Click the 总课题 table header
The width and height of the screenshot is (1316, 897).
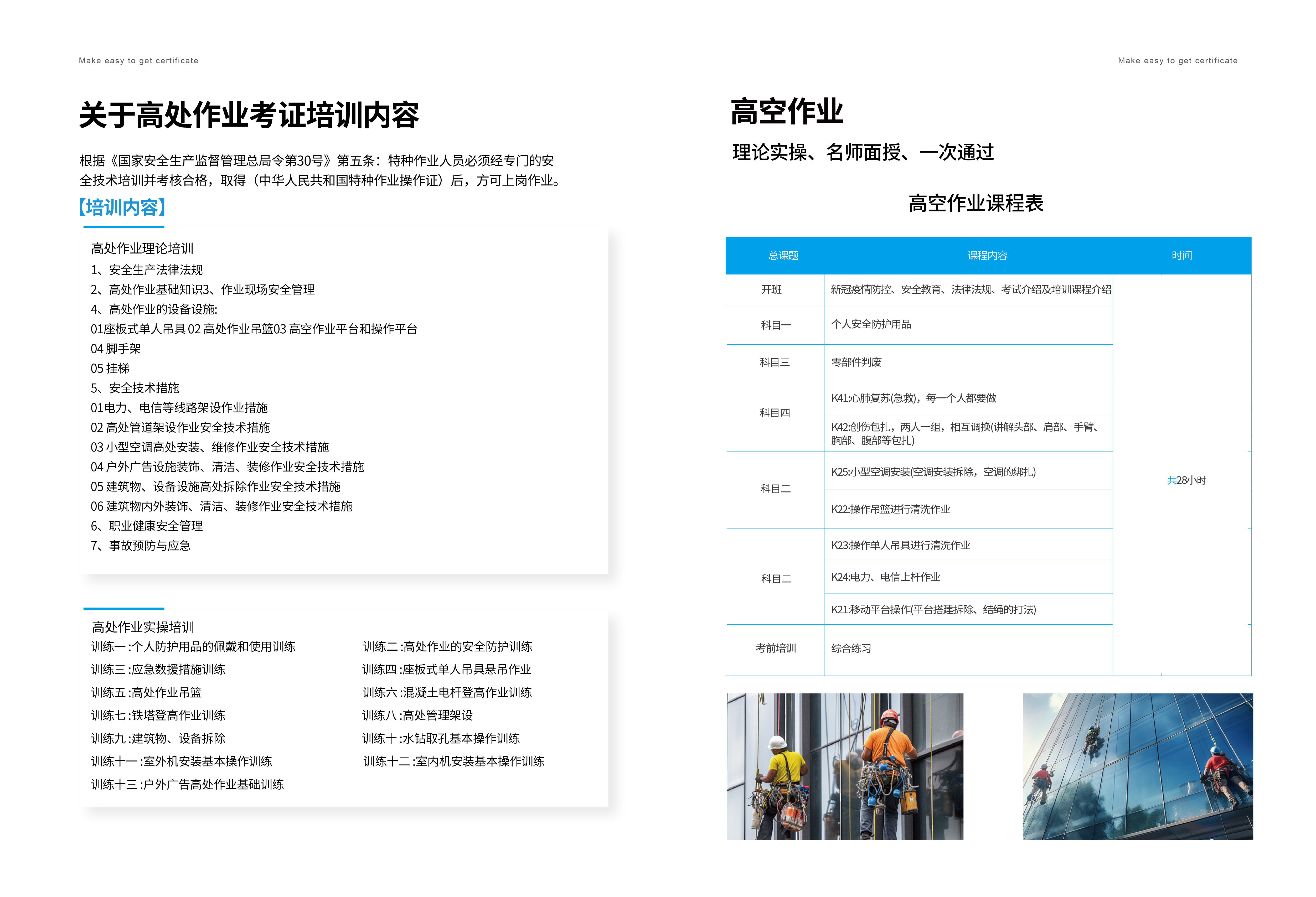tap(783, 255)
